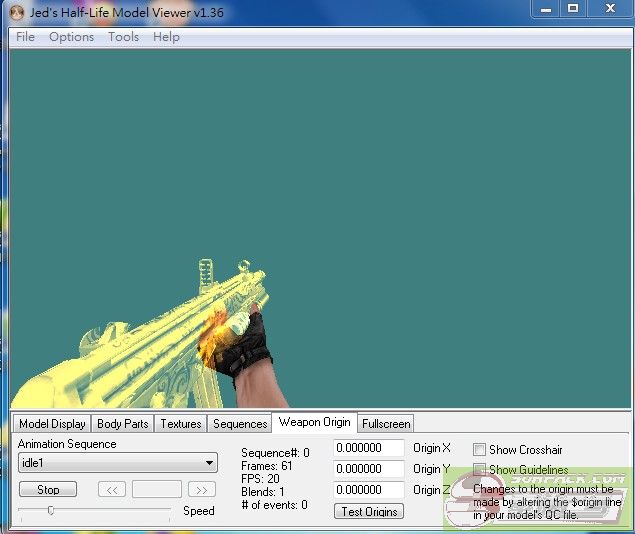
Task: Expand the Animation Sequence dropdown
Action: (x=209, y=463)
